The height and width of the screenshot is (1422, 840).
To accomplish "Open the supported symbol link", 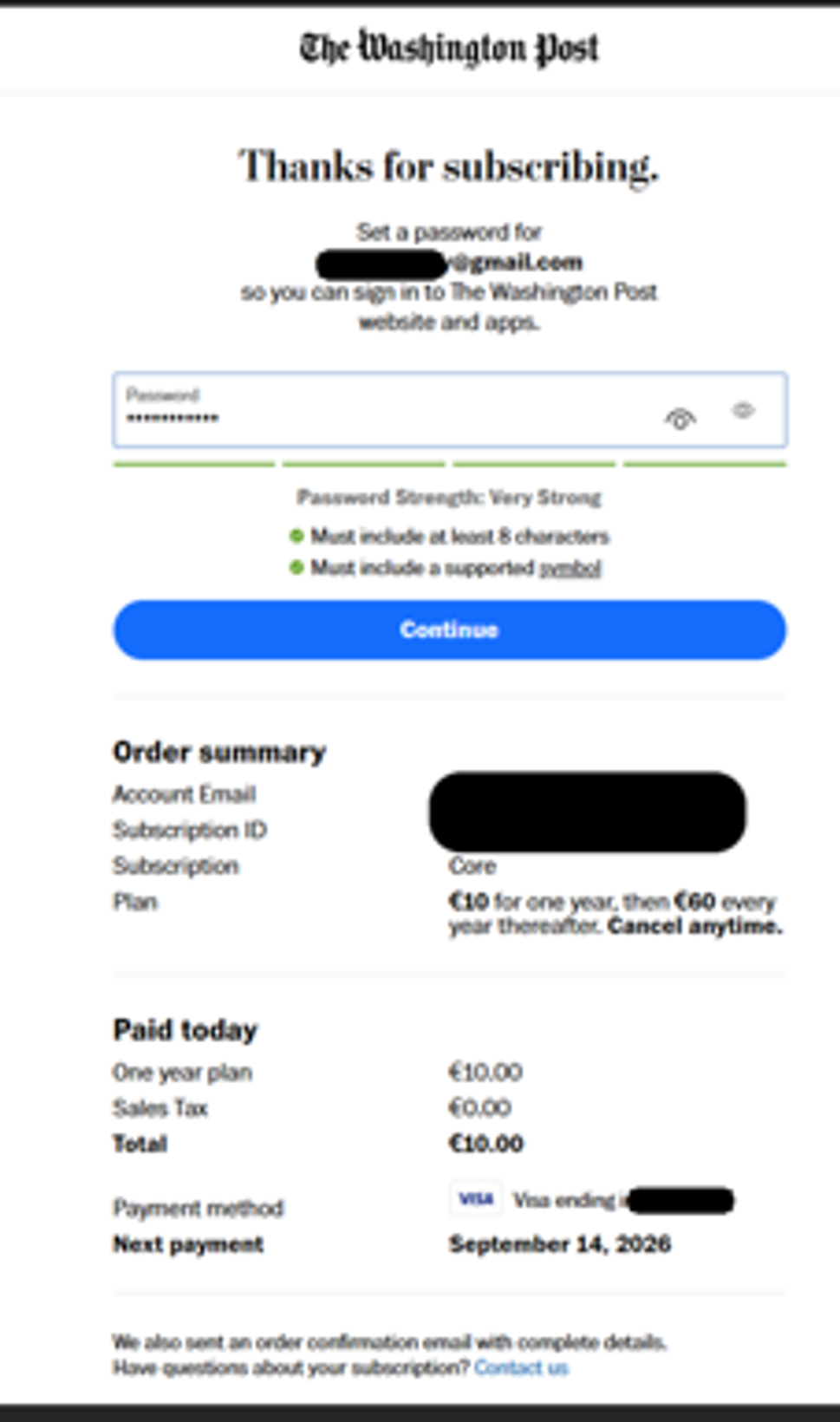I will [x=570, y=569].
